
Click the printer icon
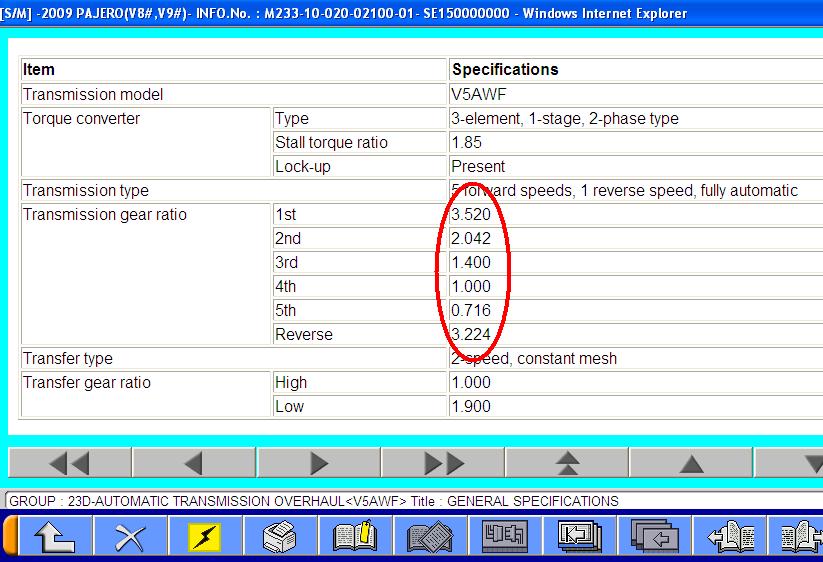pos(280,536)
